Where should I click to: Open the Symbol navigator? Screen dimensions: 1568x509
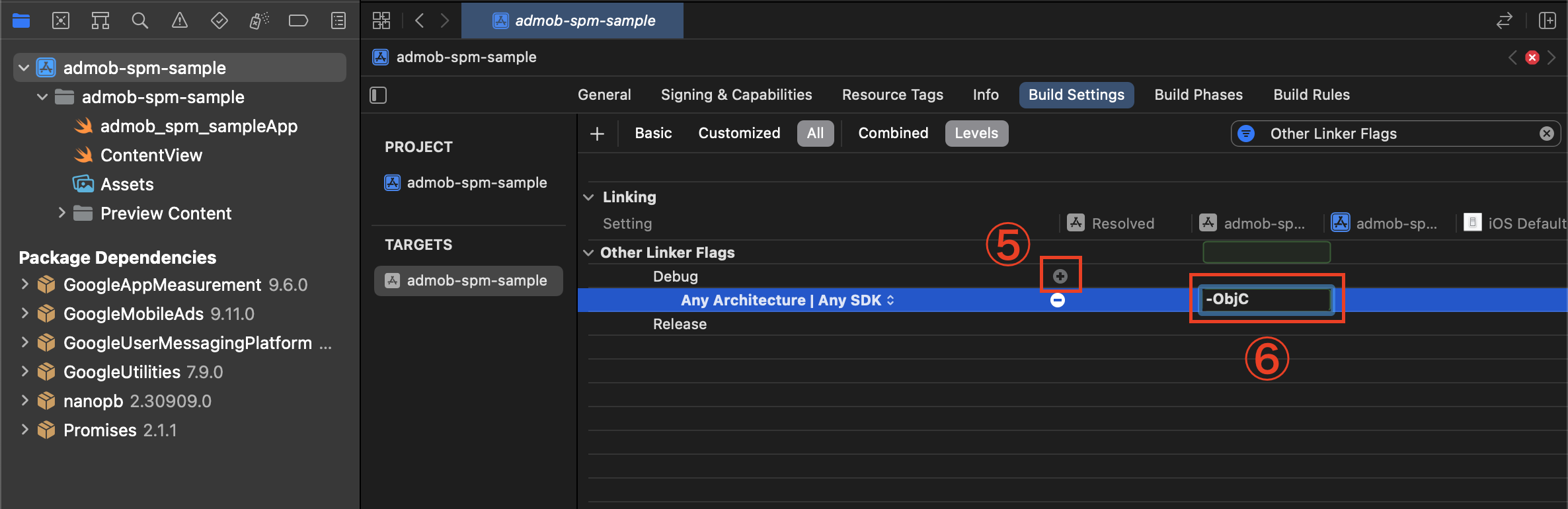[100, 21]
